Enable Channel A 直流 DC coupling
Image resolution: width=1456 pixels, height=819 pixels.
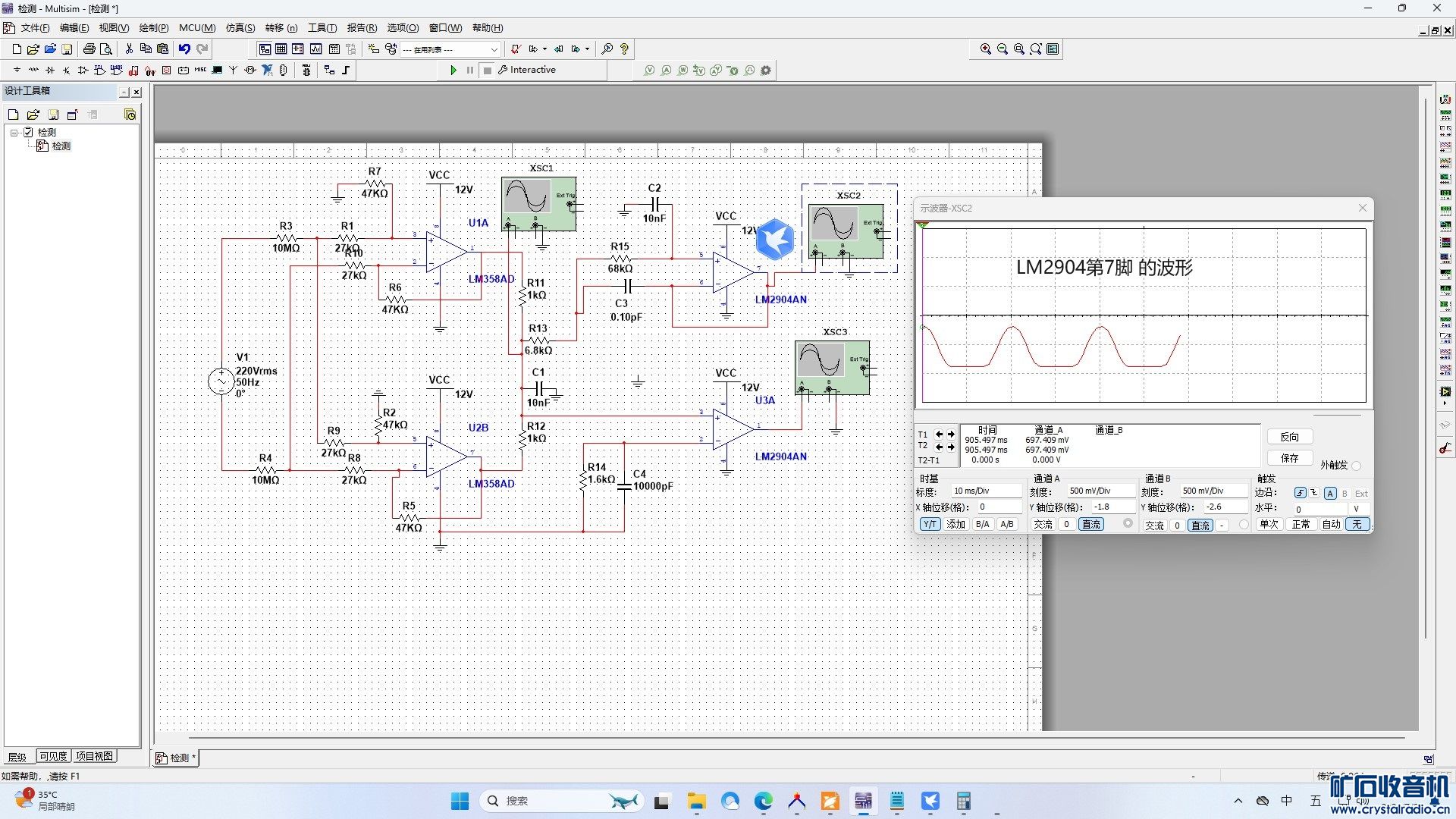(1090, 524)
